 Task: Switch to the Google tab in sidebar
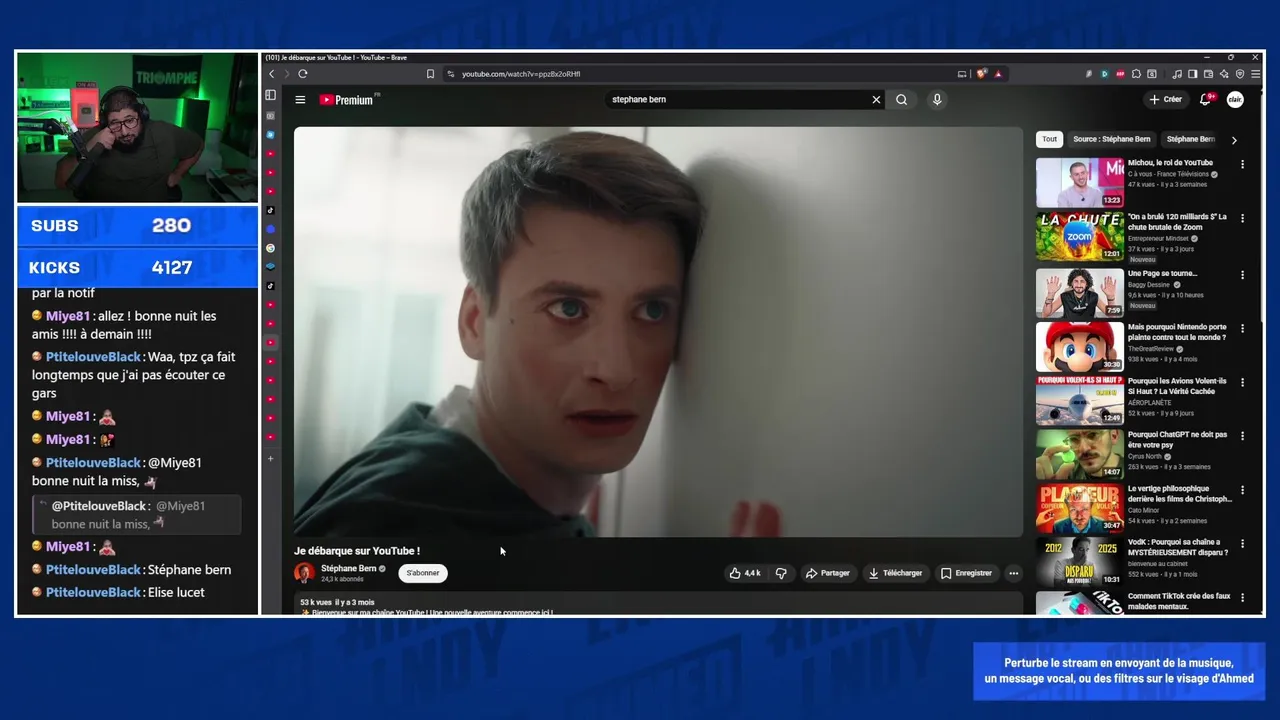pos(270,248)
